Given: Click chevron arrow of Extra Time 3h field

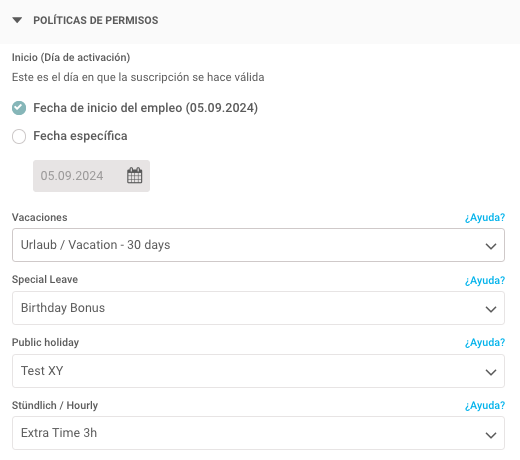Looking at the screenshot, I should (491, 435).
